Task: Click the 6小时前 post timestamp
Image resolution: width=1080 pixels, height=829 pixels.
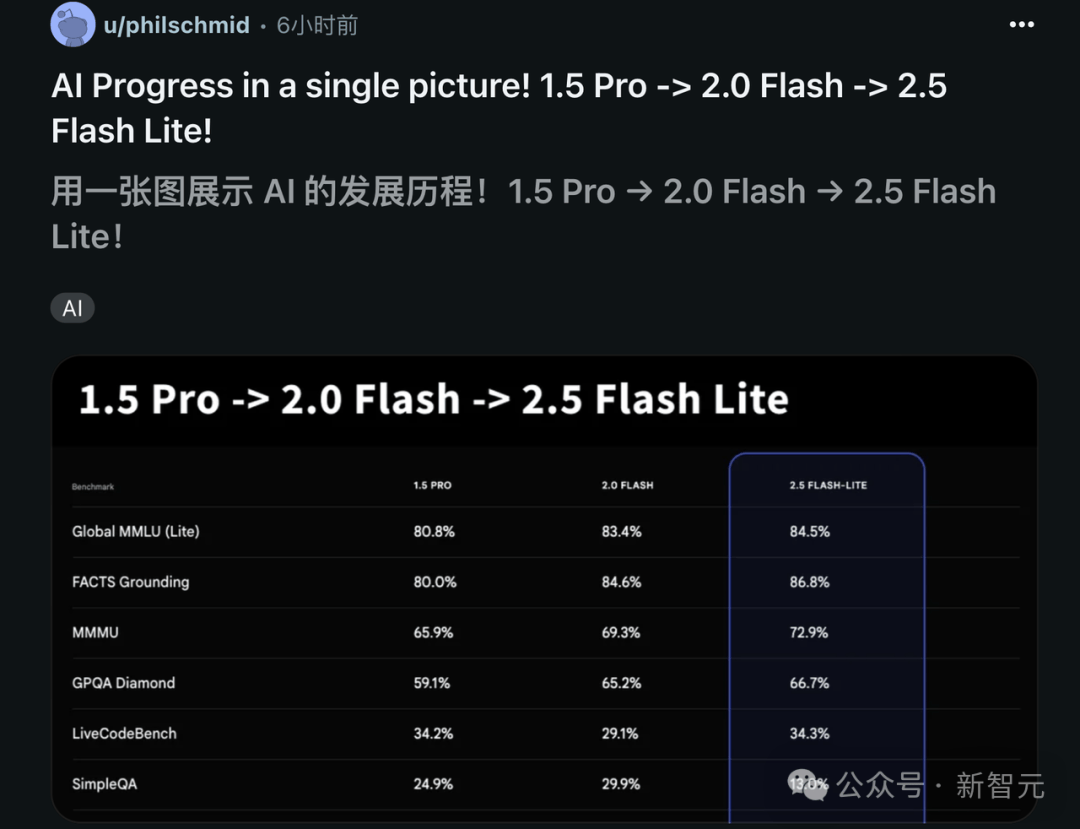Action: (317, 25)
